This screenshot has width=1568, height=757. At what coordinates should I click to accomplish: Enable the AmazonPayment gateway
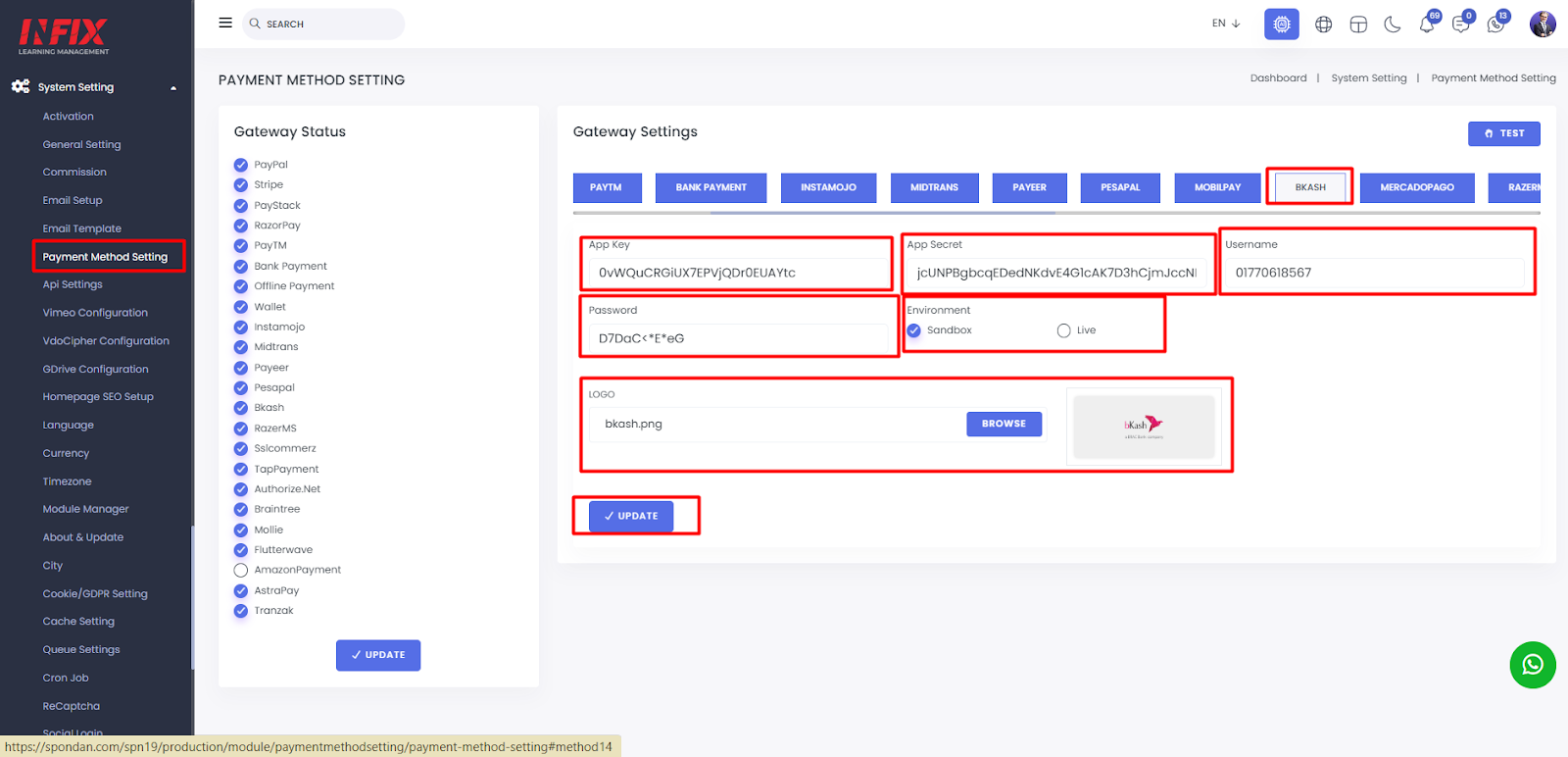point(241,570)
